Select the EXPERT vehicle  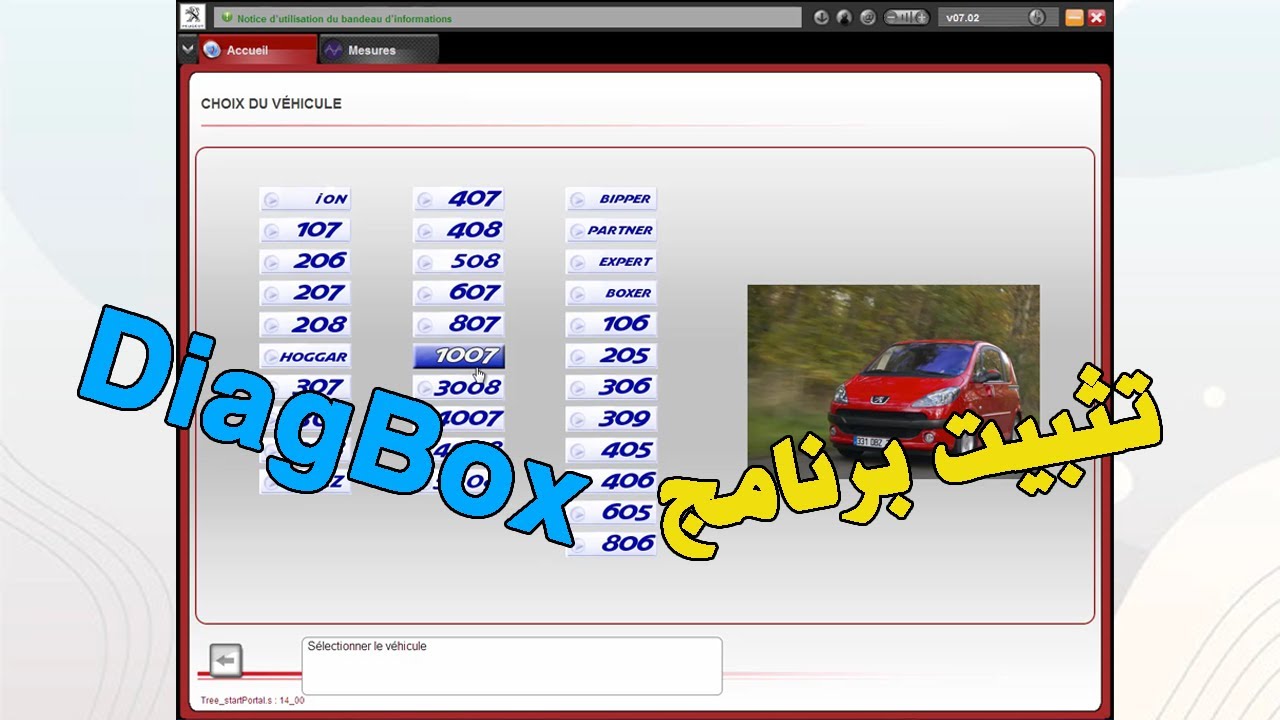(611, 262)
